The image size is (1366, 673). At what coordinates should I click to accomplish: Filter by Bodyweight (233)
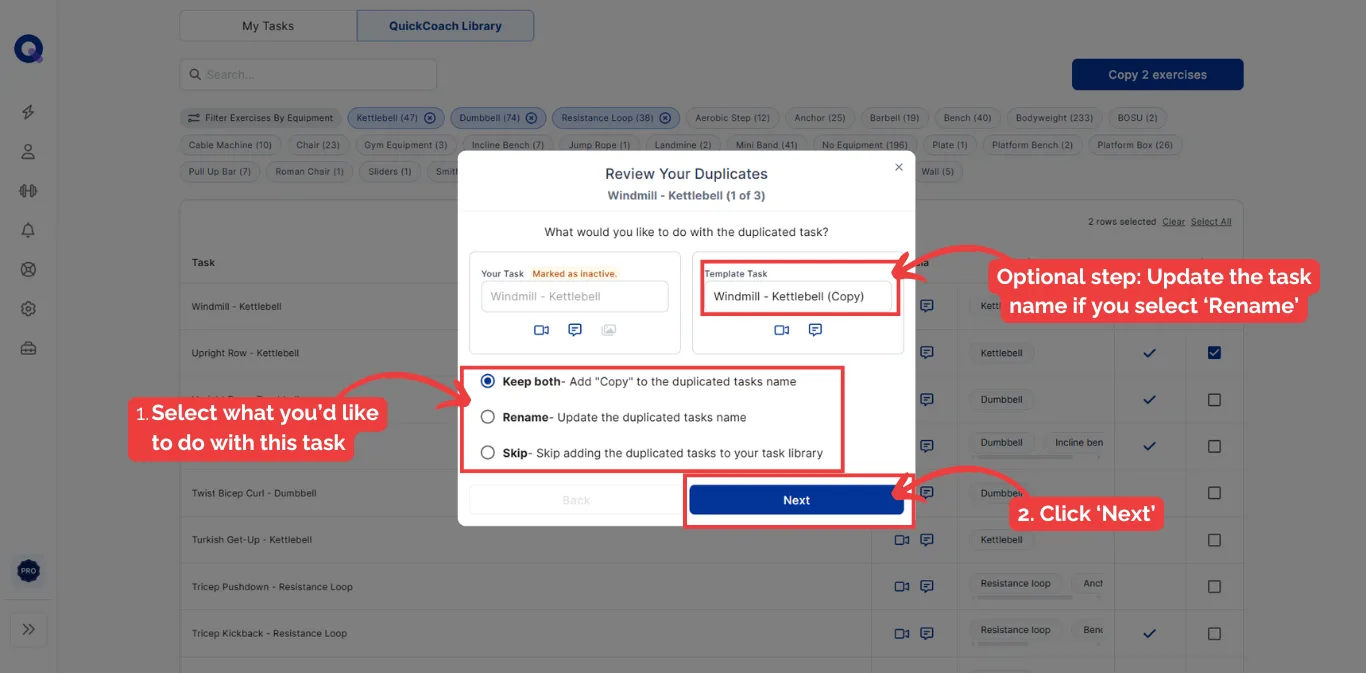tap(1054, 118)
